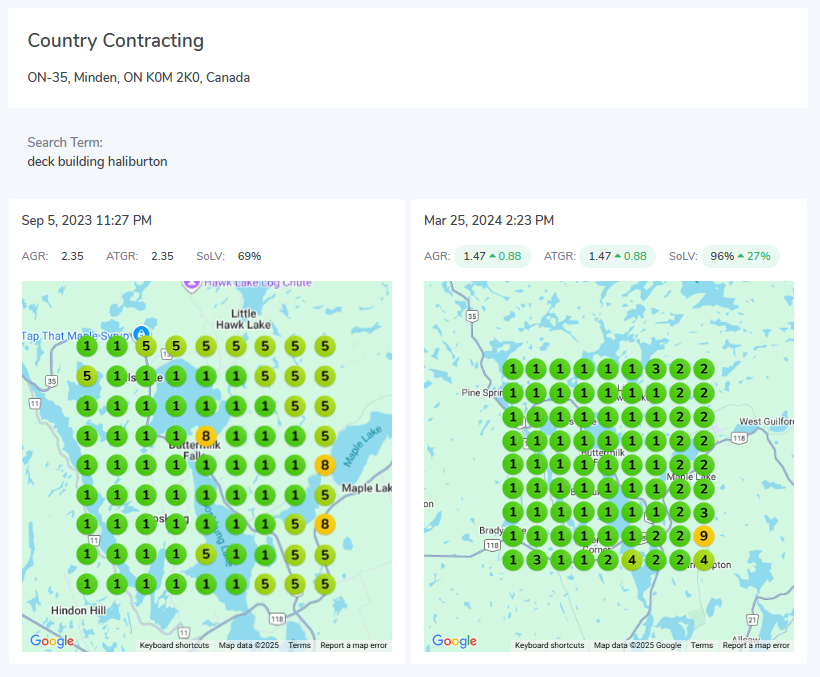Open Keyboard shortcuts on left map

174,646
